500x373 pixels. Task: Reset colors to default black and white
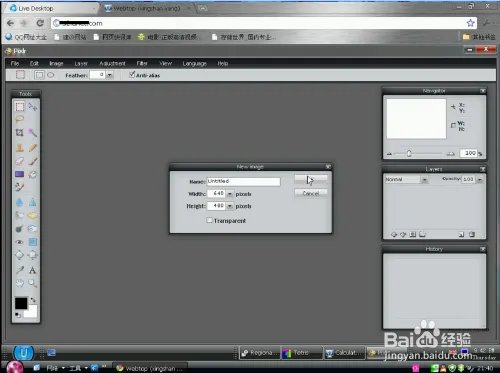(18, 315)
